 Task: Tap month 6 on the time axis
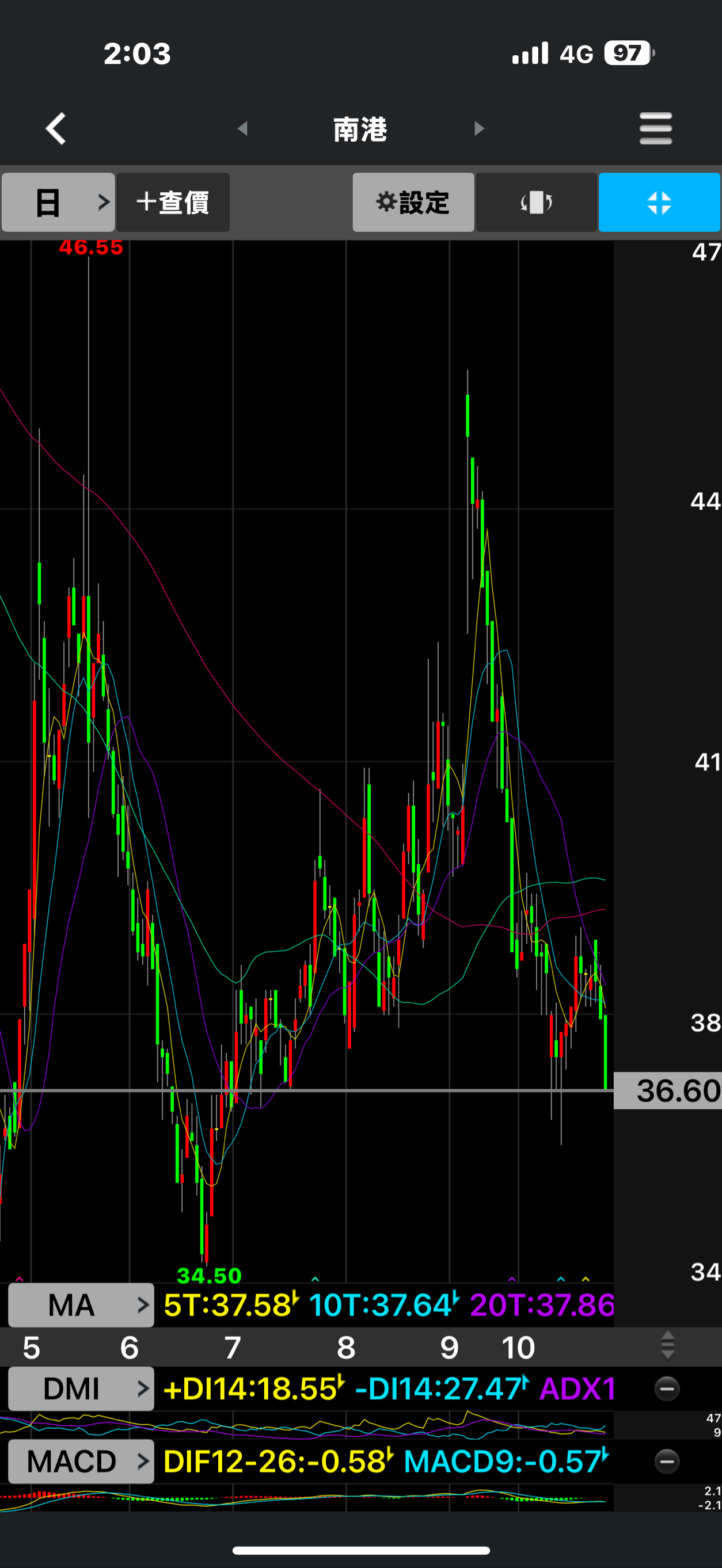[129, 1348]
